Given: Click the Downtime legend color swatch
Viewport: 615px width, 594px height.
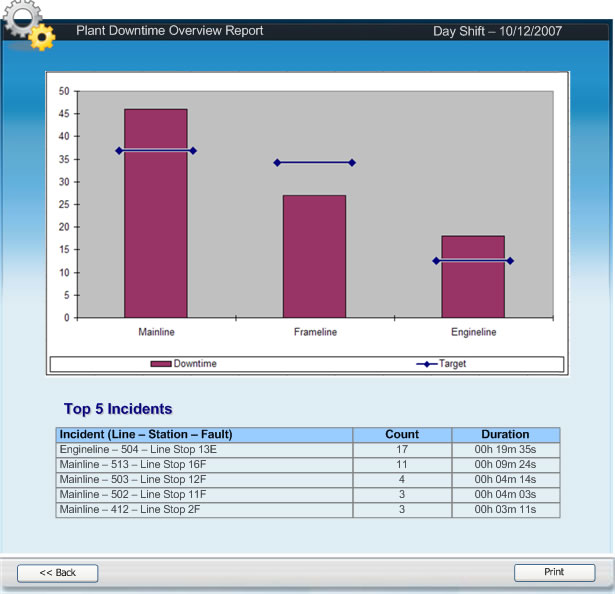Looking at the screenshot, I should (x=161, y=364).
